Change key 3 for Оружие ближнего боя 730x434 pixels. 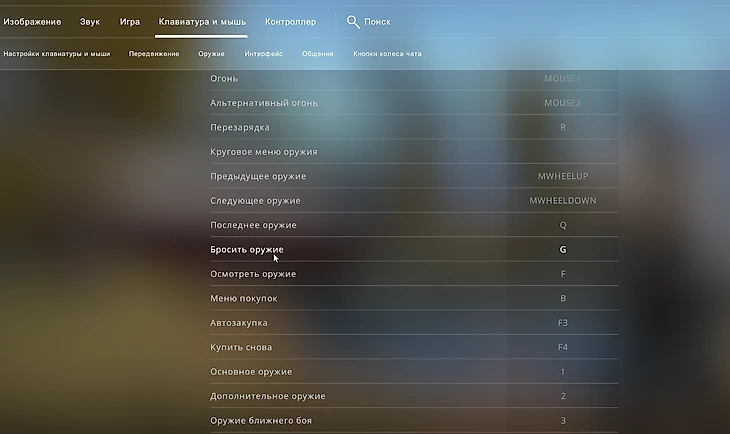(562, 420)
